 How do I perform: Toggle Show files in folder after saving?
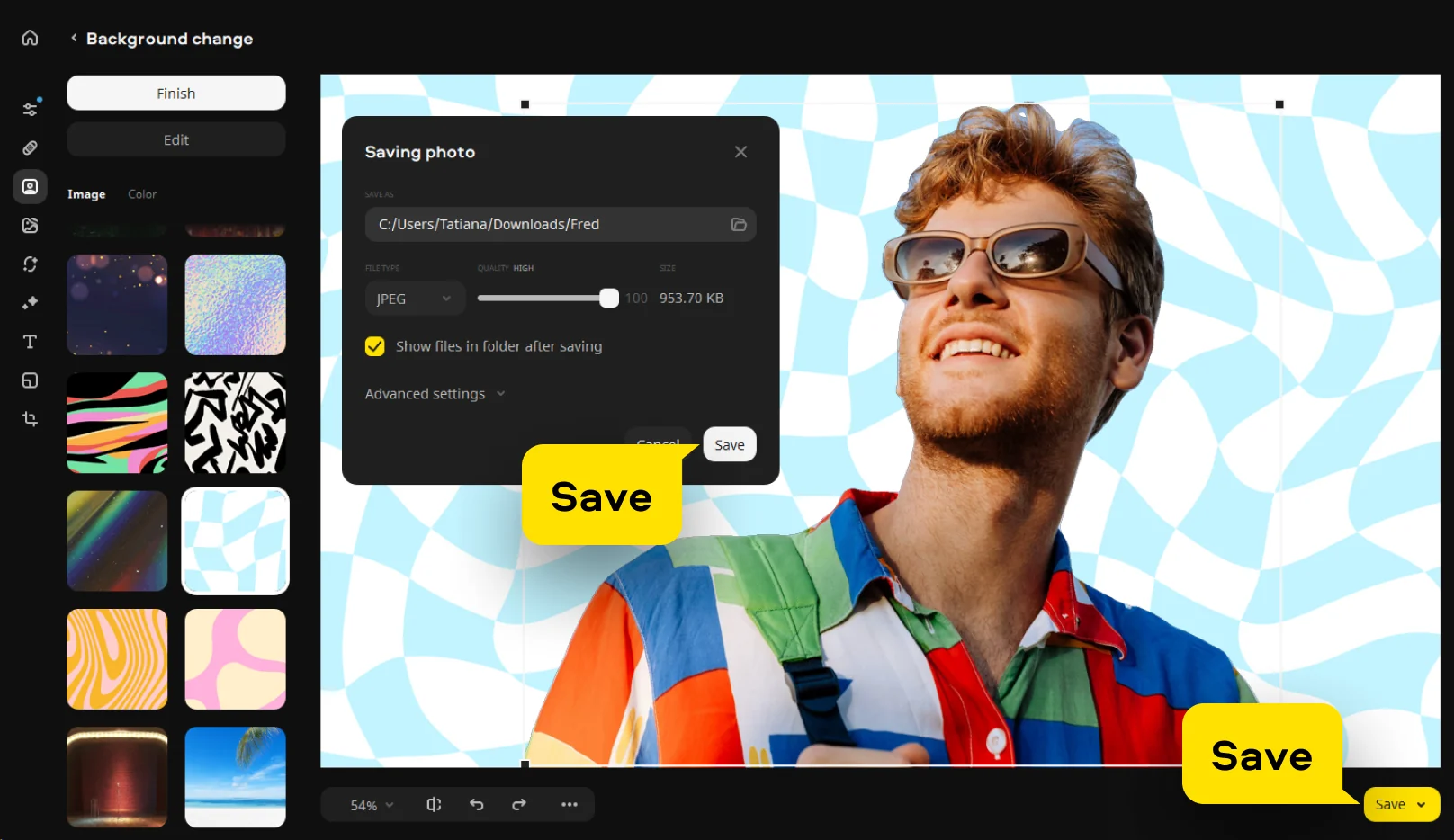coord(375,346)
